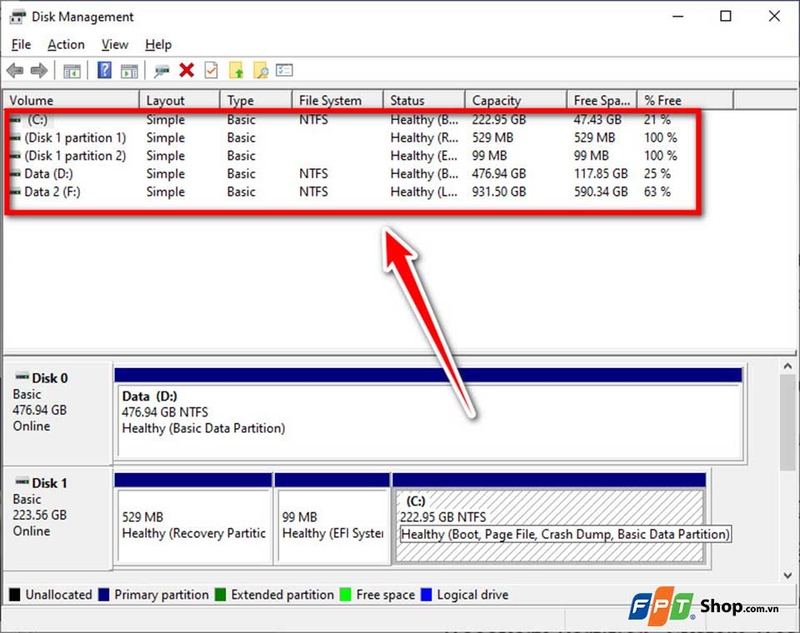Click the Disk Management title bar icon
800x633 pixels.
pyautogui.click(x=17, y=17)
